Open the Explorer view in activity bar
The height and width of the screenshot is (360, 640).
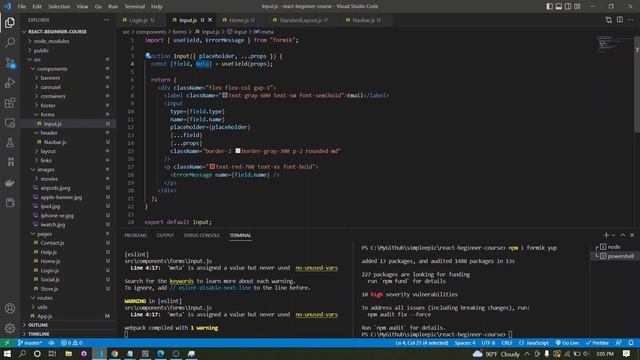click(x=10, y=22)
